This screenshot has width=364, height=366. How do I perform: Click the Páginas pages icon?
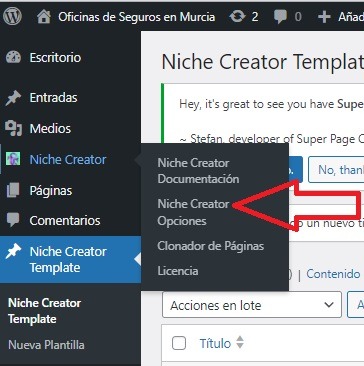[x=13, y=190]
